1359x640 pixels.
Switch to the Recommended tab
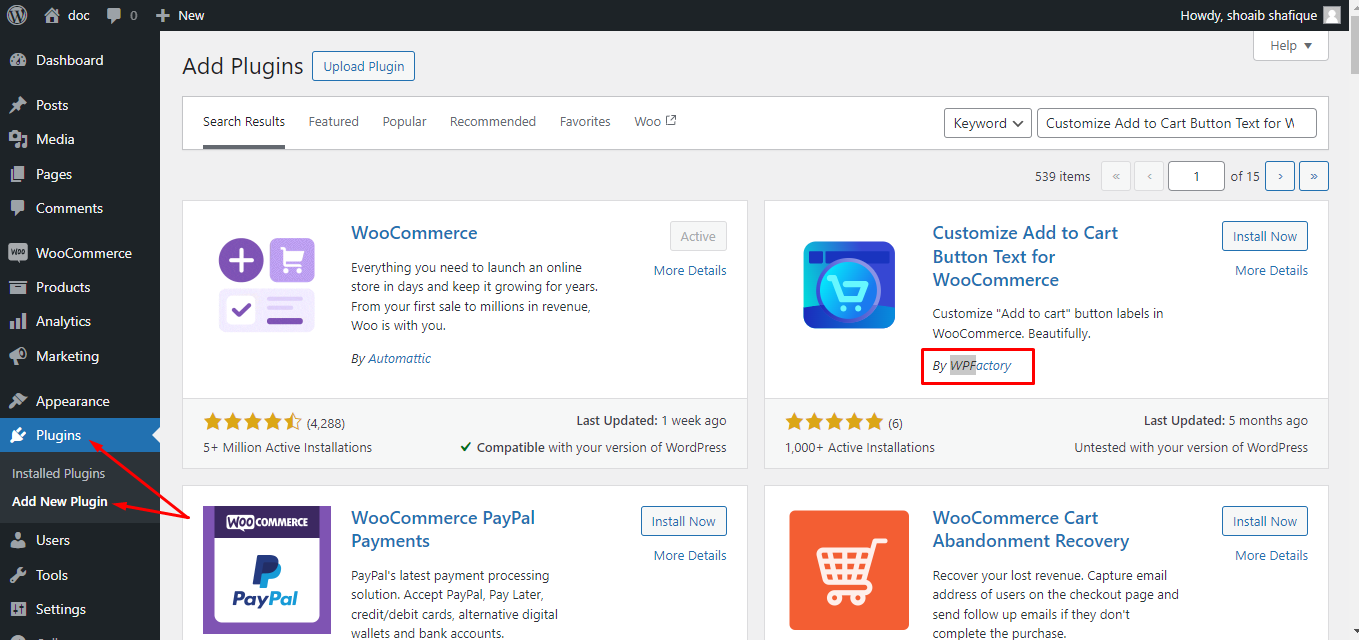tap(493, 122)
